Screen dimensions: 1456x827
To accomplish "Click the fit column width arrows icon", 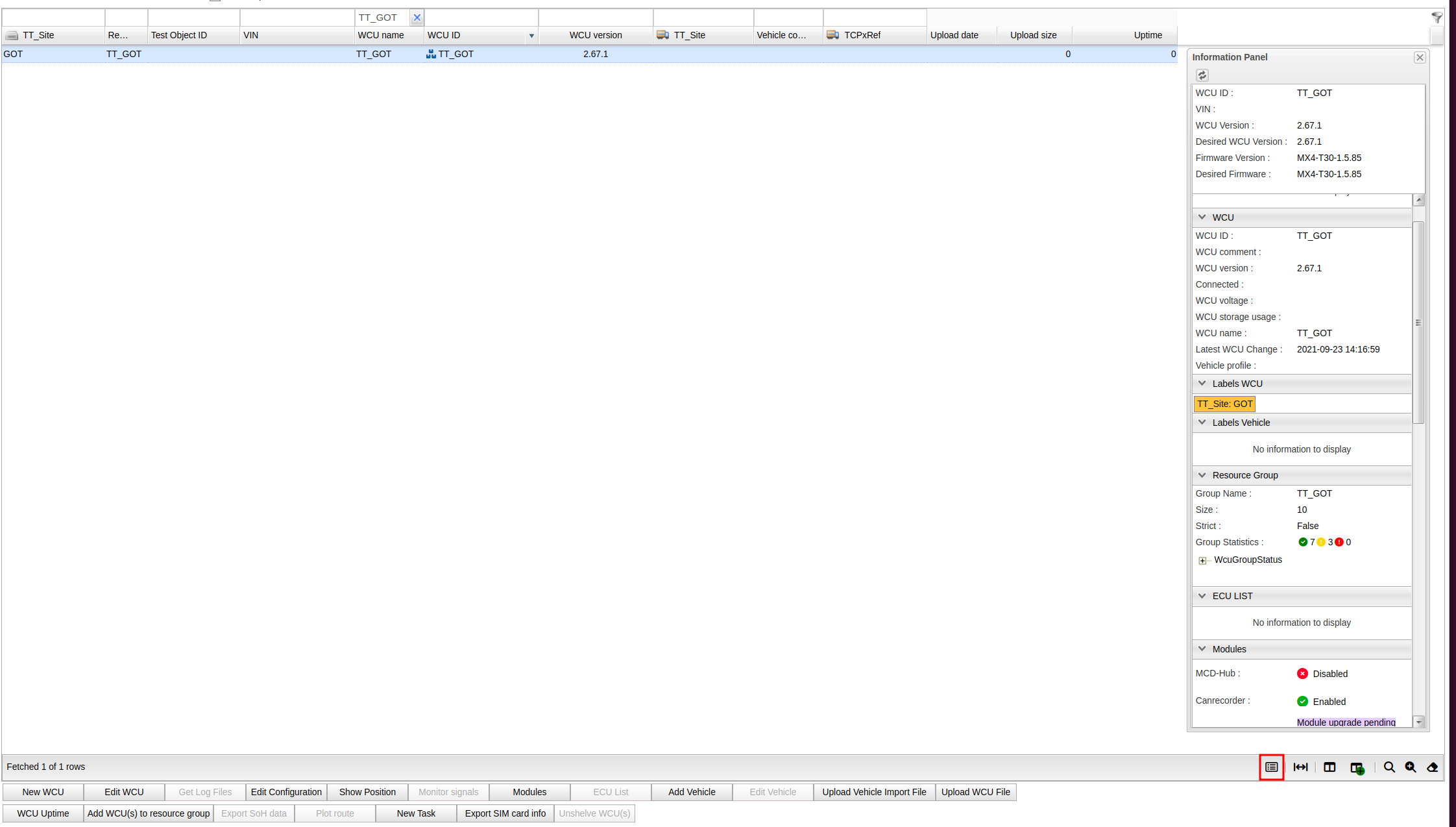I will pos(1300,767).
